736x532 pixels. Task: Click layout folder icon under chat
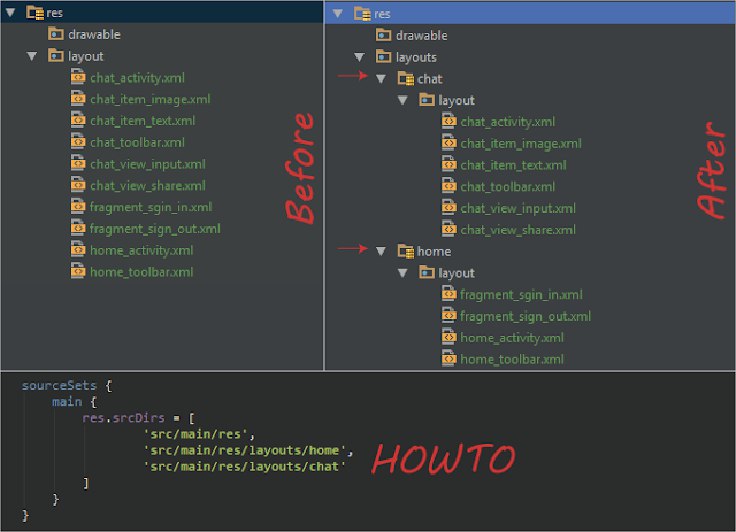click(427, 100)
